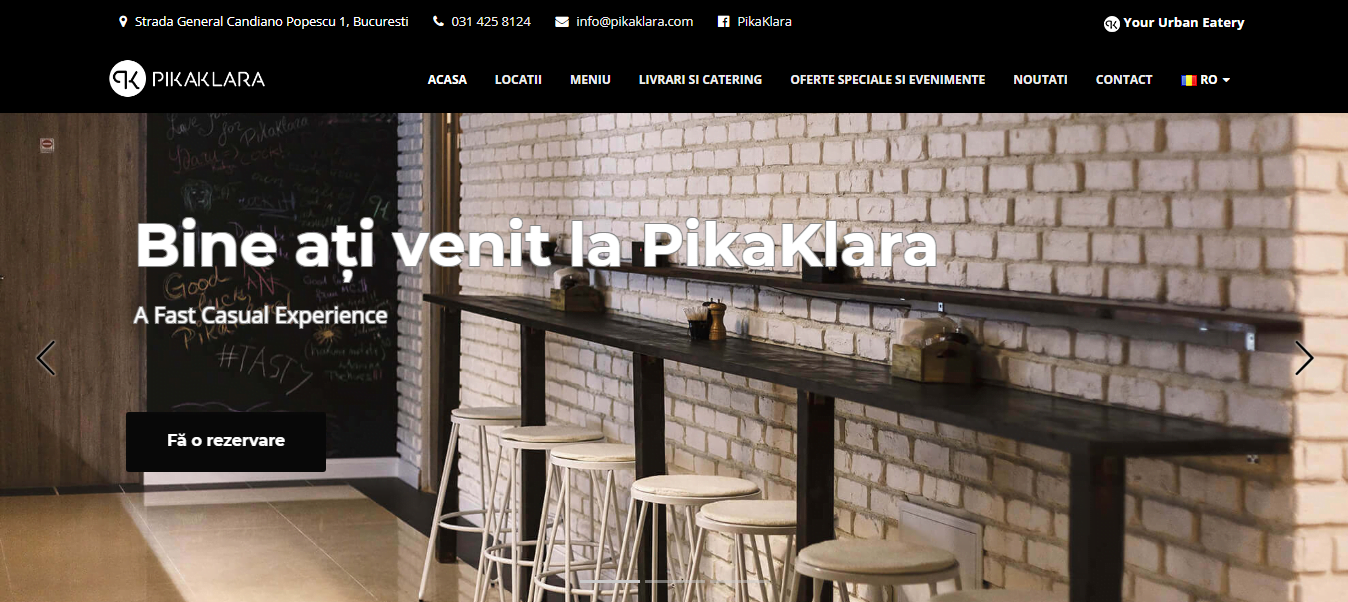Click the phone handset icon
This screenshot has width=1348, height=602.
438,22
